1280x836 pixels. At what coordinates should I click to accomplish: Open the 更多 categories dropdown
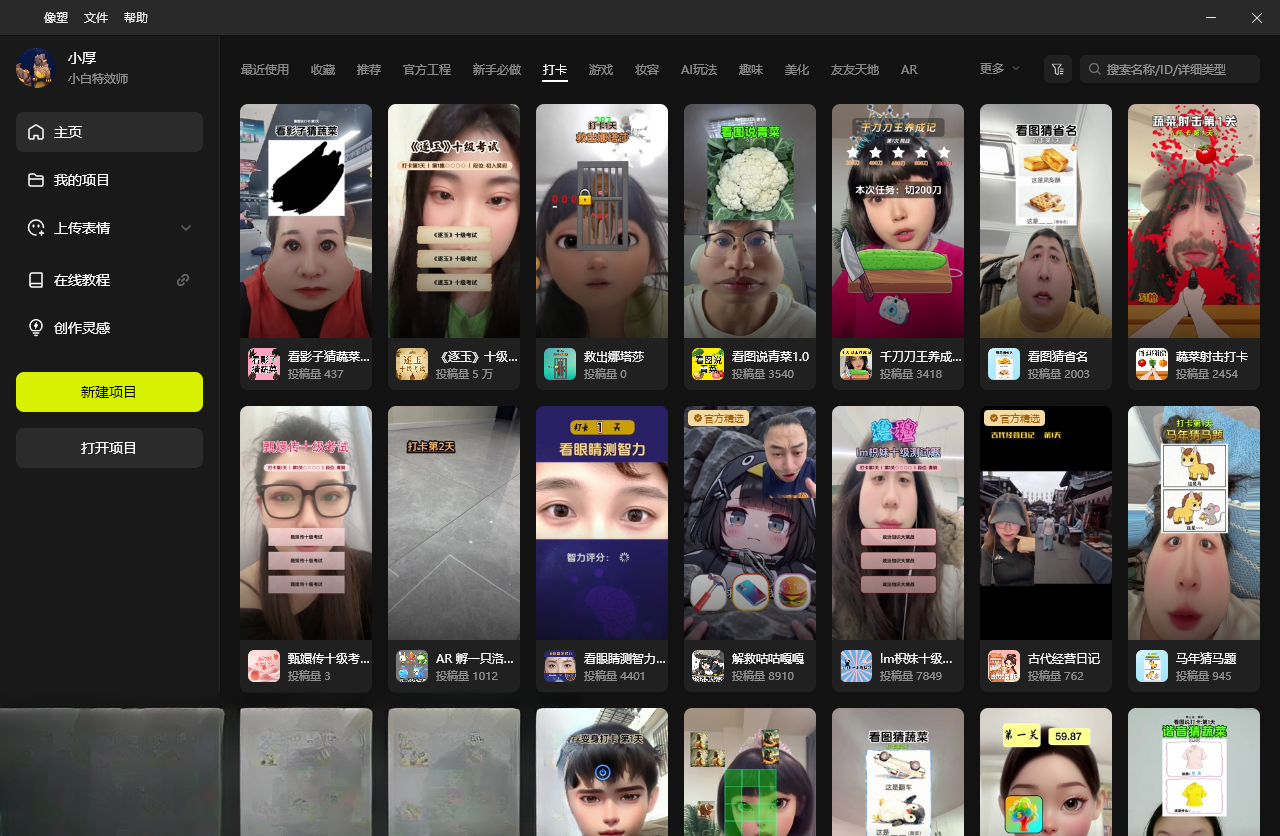click(x=999, y=69)
